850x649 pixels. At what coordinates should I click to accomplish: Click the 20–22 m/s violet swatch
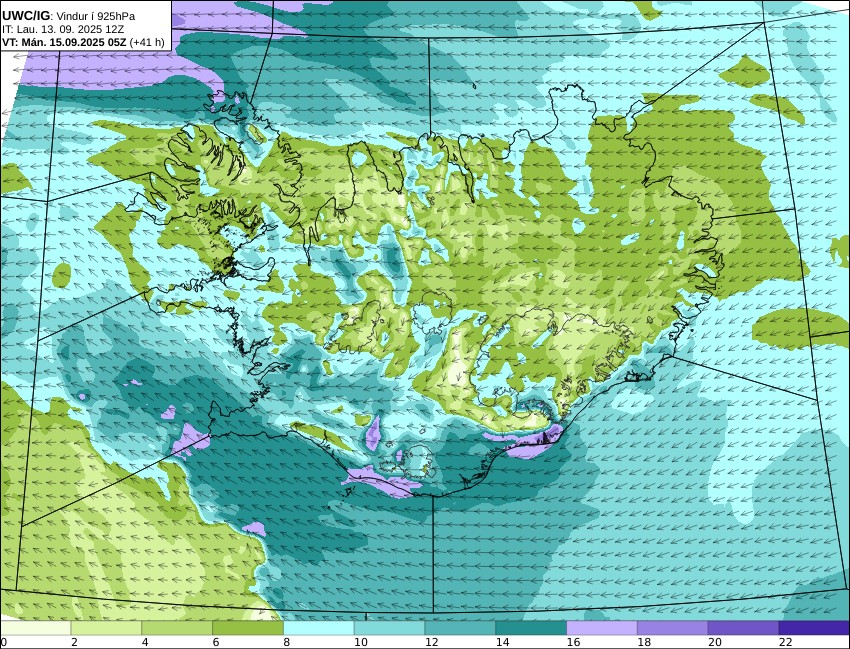(743, 628)
